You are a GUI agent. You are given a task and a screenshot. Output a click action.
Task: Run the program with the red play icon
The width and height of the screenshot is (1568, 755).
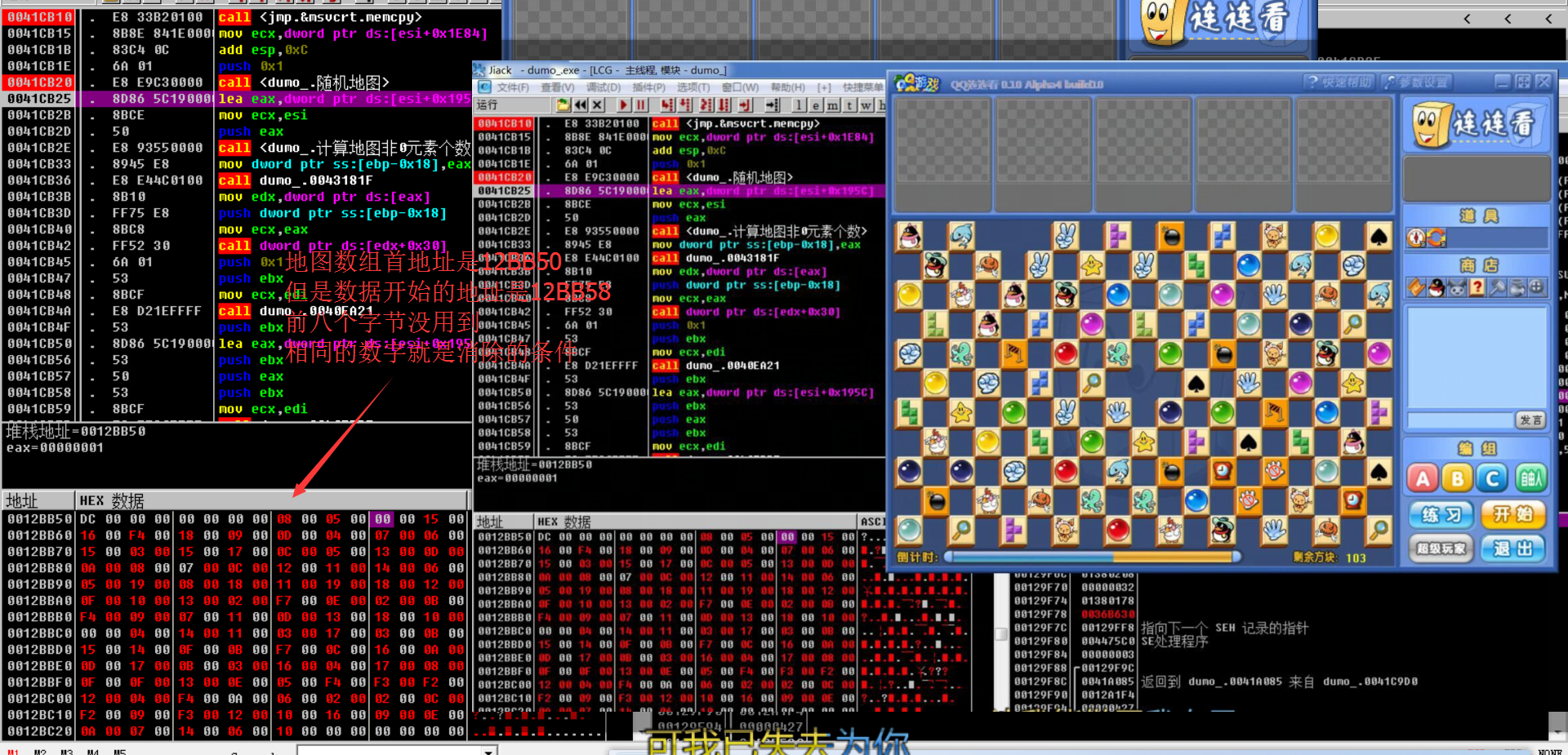coord(624,105)
